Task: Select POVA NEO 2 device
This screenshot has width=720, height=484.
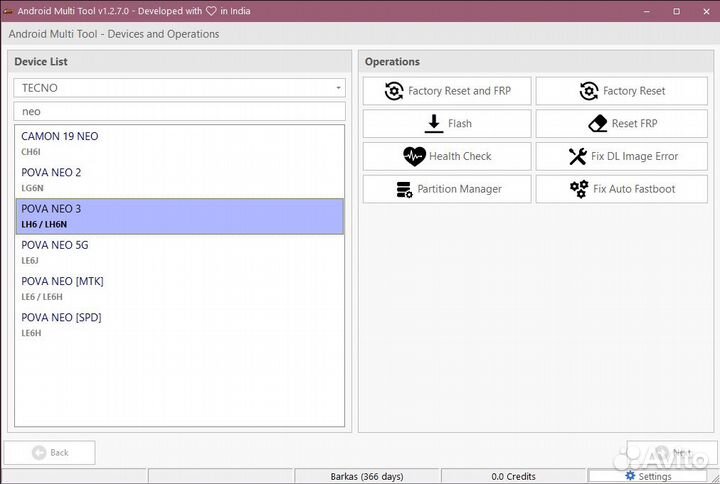Action: [180, 180]
